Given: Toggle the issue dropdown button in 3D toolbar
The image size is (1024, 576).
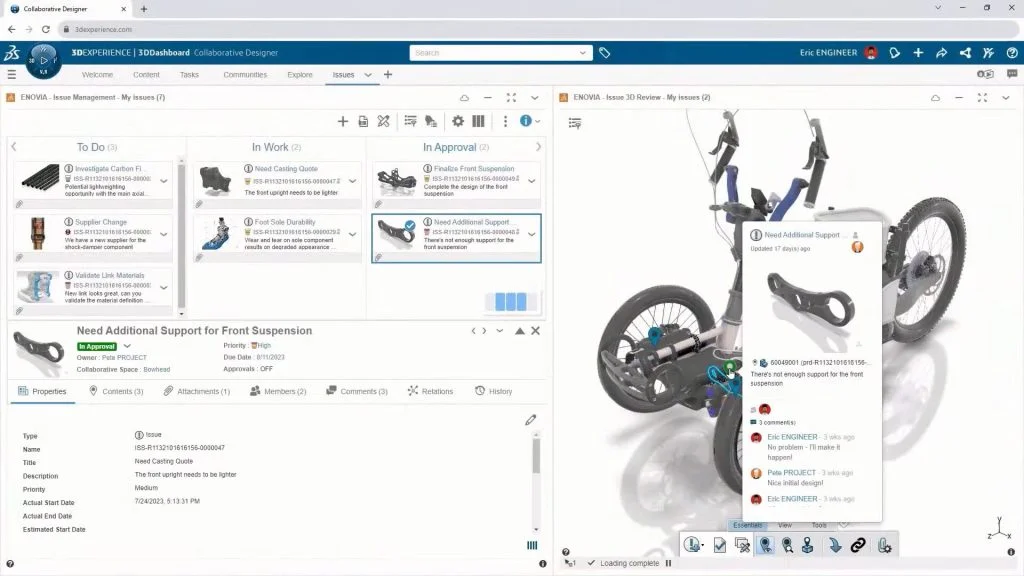Looking at the screenshot, I should pos(693,545).
